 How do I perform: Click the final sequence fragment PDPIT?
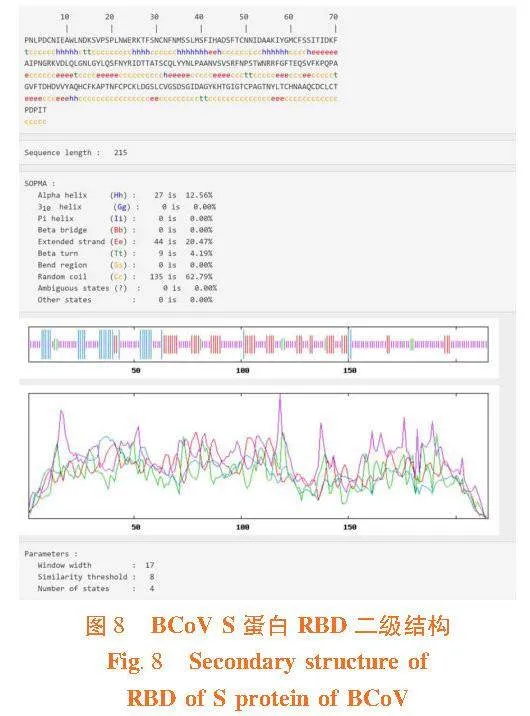tap(35, 110)
